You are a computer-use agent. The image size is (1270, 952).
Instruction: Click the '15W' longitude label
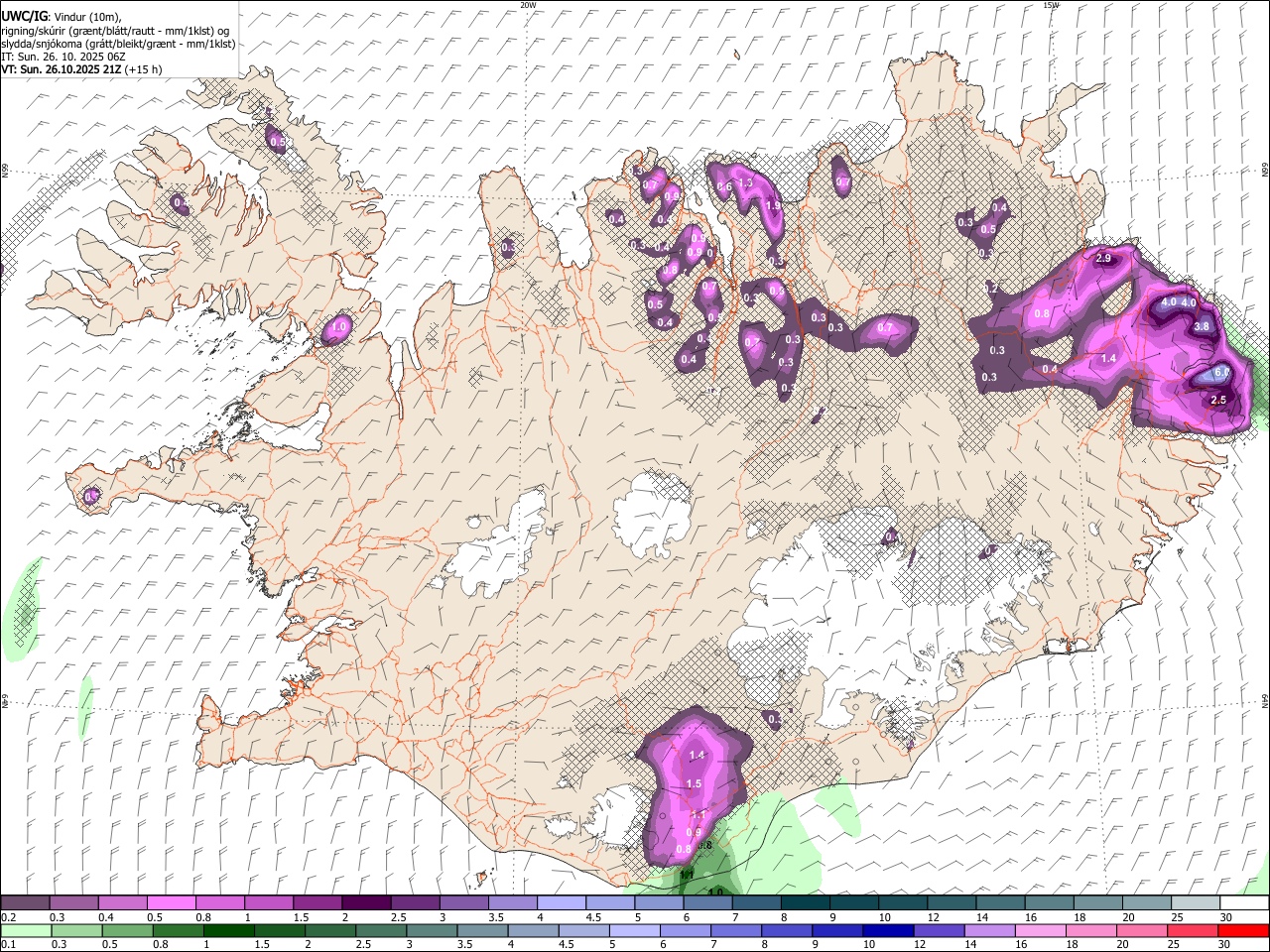point(1051,5)
